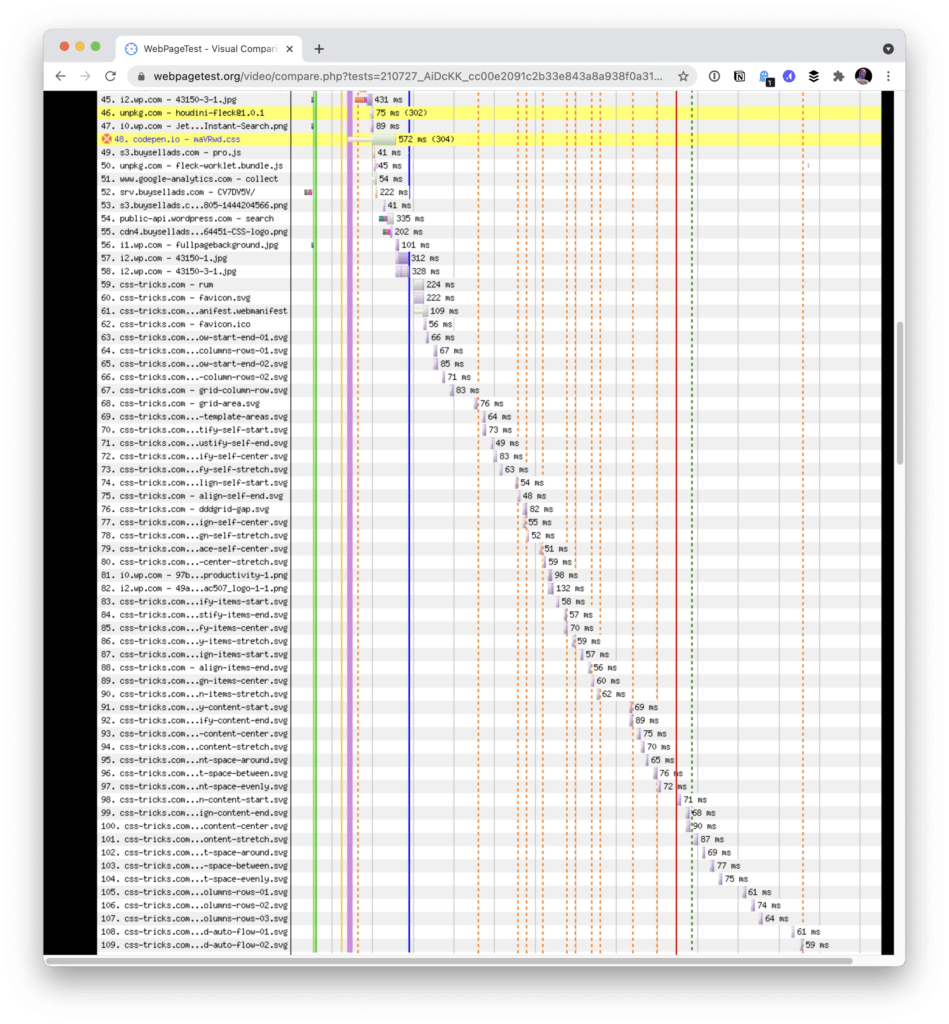Open the tab search dropdown arrow
This screenshot has width=949, height=1024.
click(888, 49)
